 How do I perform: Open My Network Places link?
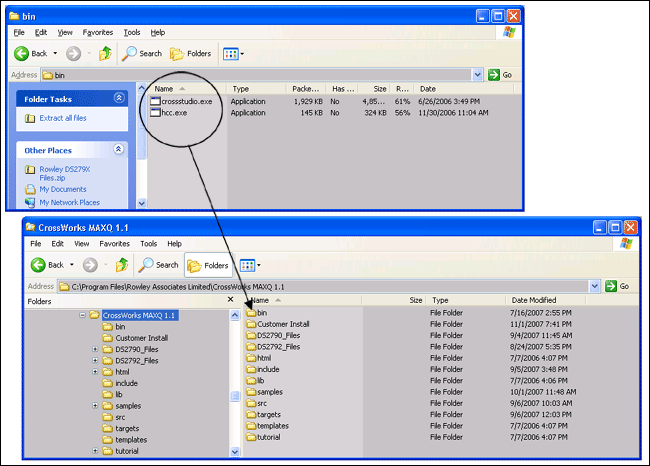pos(70,202)
